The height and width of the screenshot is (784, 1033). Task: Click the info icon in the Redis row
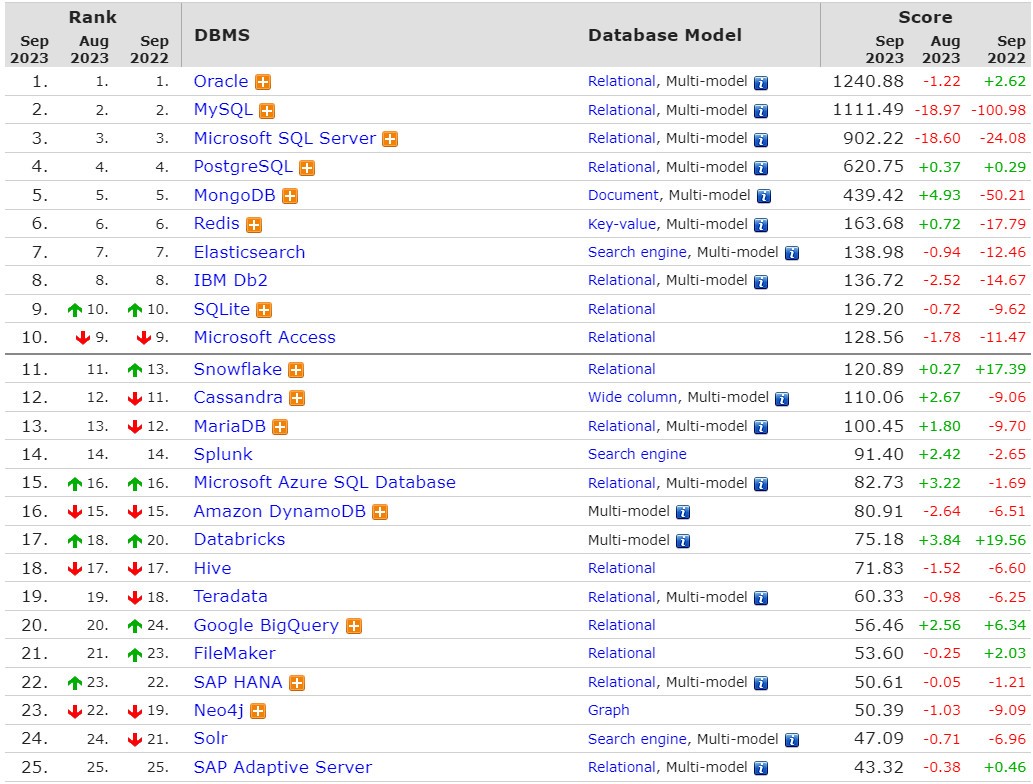(761, 225)
